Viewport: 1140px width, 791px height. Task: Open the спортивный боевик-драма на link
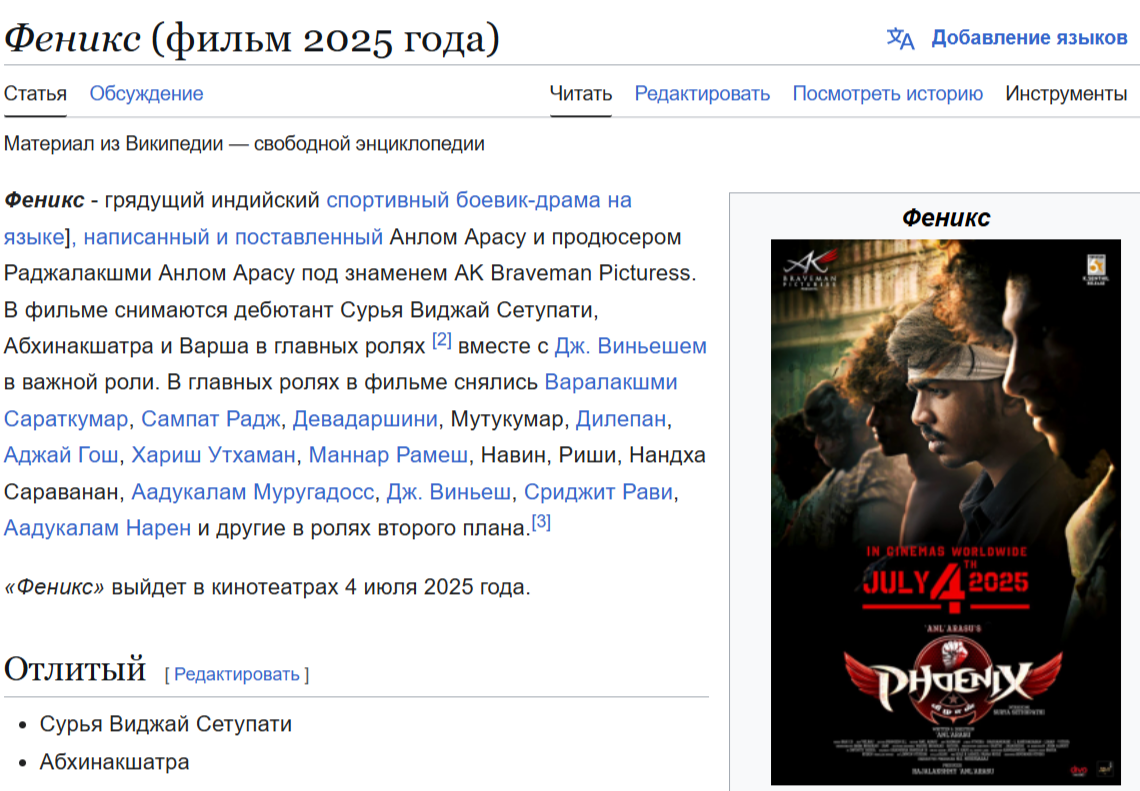478,200
